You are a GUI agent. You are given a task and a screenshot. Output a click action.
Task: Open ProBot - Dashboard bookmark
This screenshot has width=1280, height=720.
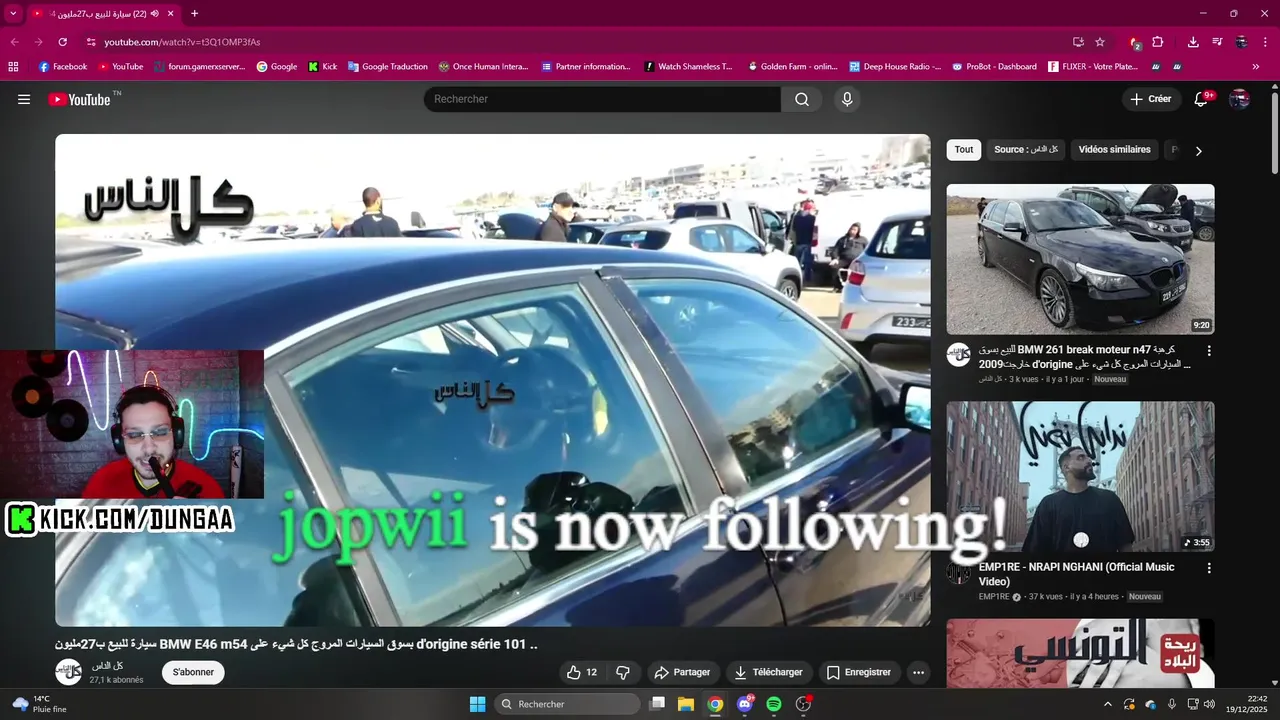pyautogui.click(x=994, y=67)
